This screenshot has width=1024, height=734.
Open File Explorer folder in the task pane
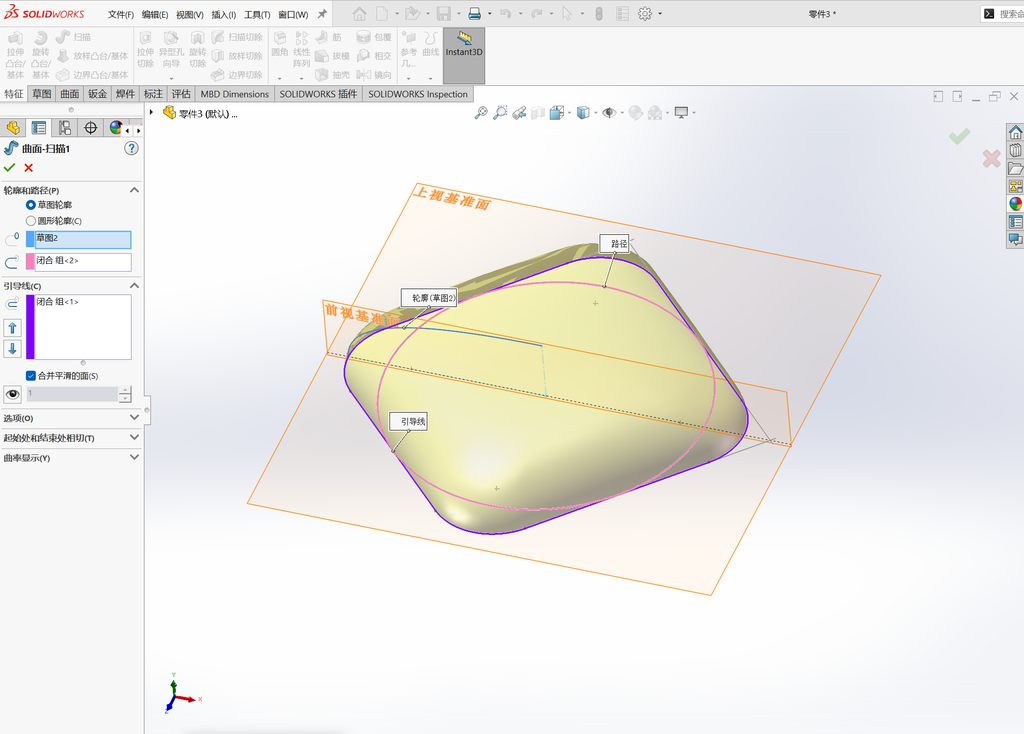[1015, 168]
